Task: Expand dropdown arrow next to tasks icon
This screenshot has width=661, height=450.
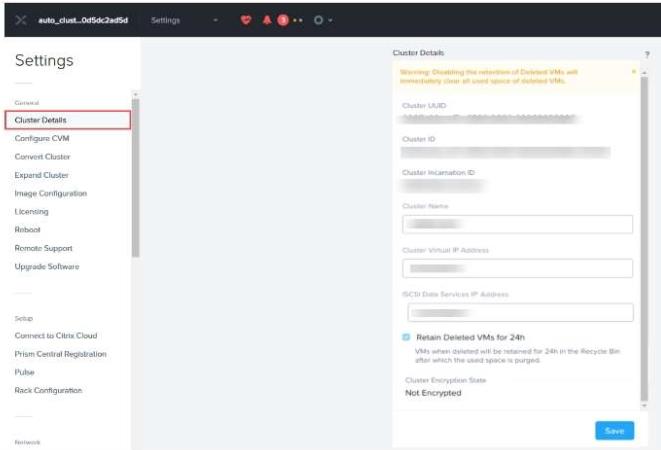Action: 331,20
